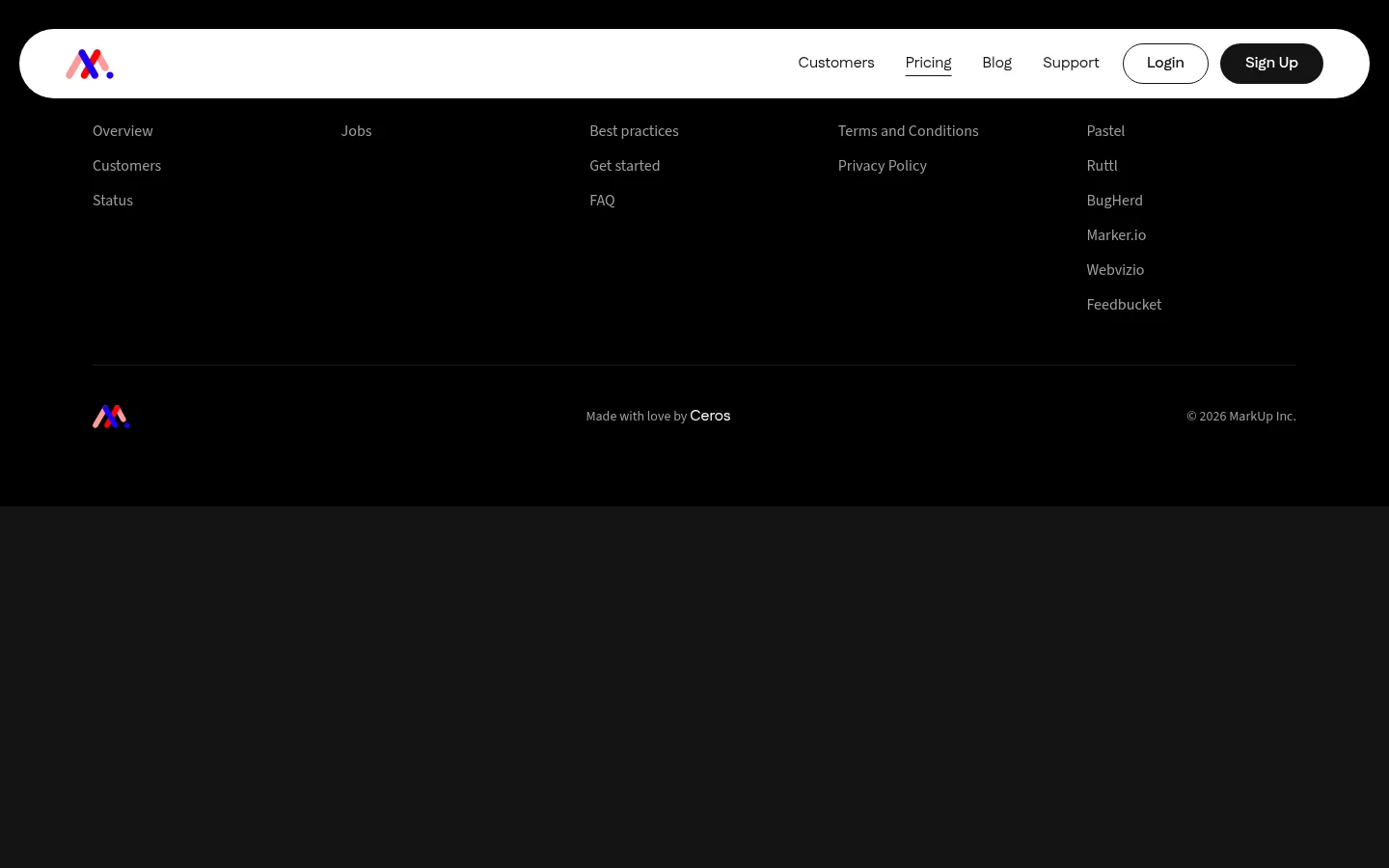Open the Jobs footer link
Screen dimensions: 1389x868
tap(356, 131)
